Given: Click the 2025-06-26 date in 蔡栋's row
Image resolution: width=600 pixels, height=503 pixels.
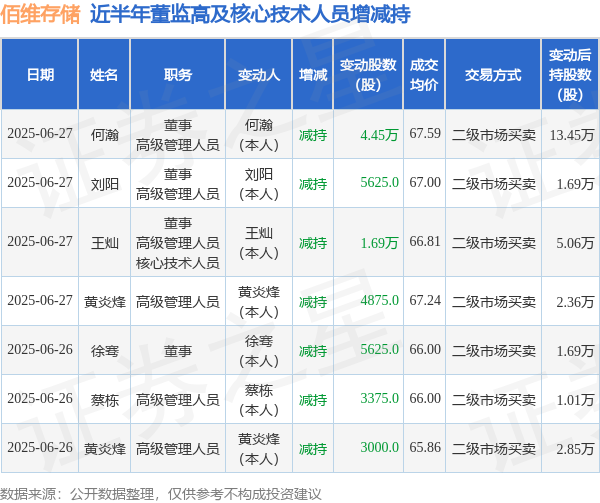Looking at the screenshot, I should (x=40, y=399).
